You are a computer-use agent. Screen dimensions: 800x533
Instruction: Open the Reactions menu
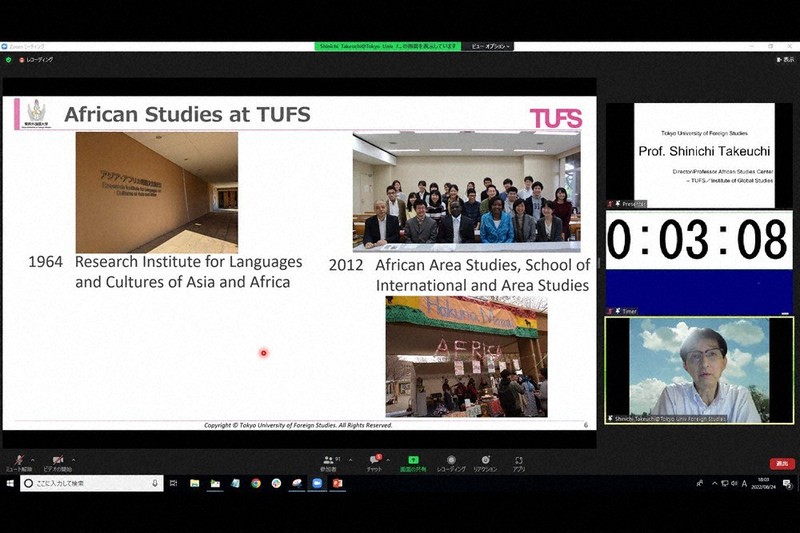tap(485, 463)
